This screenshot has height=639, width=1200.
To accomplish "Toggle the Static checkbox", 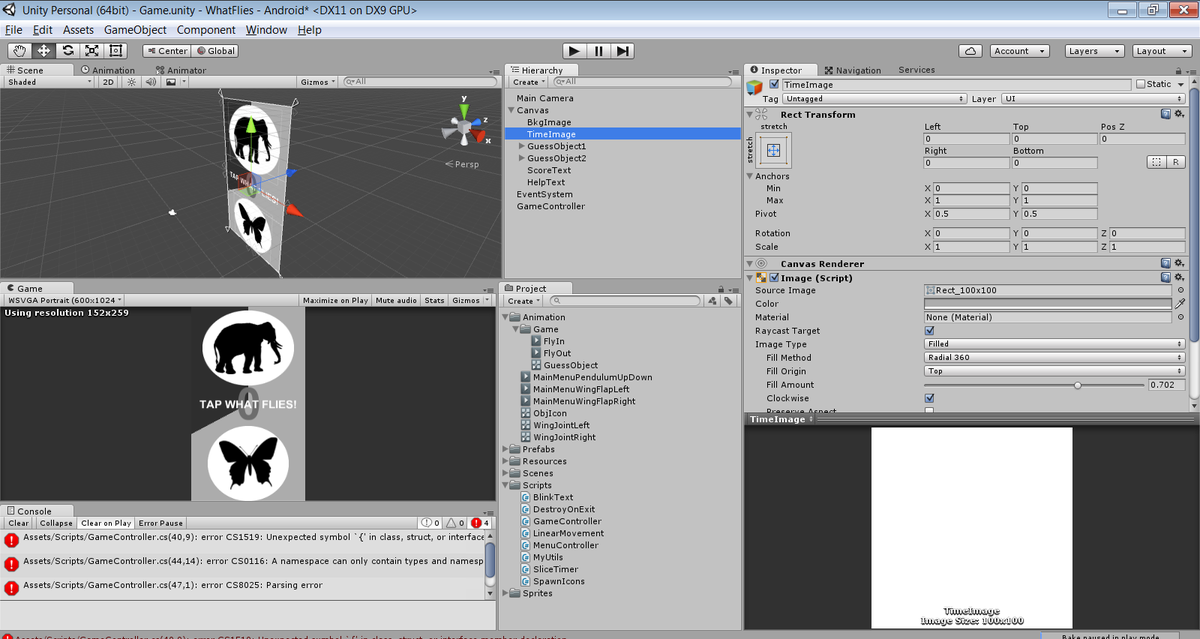I will tap(1141, 85).
